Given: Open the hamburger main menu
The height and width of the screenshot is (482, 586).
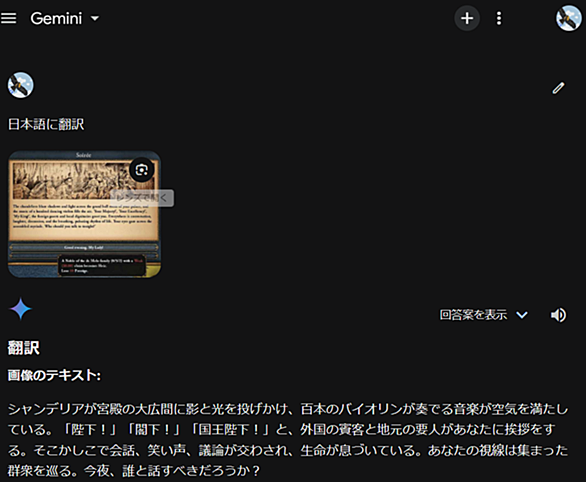Looking at the screenshot, I should (9, 18).
